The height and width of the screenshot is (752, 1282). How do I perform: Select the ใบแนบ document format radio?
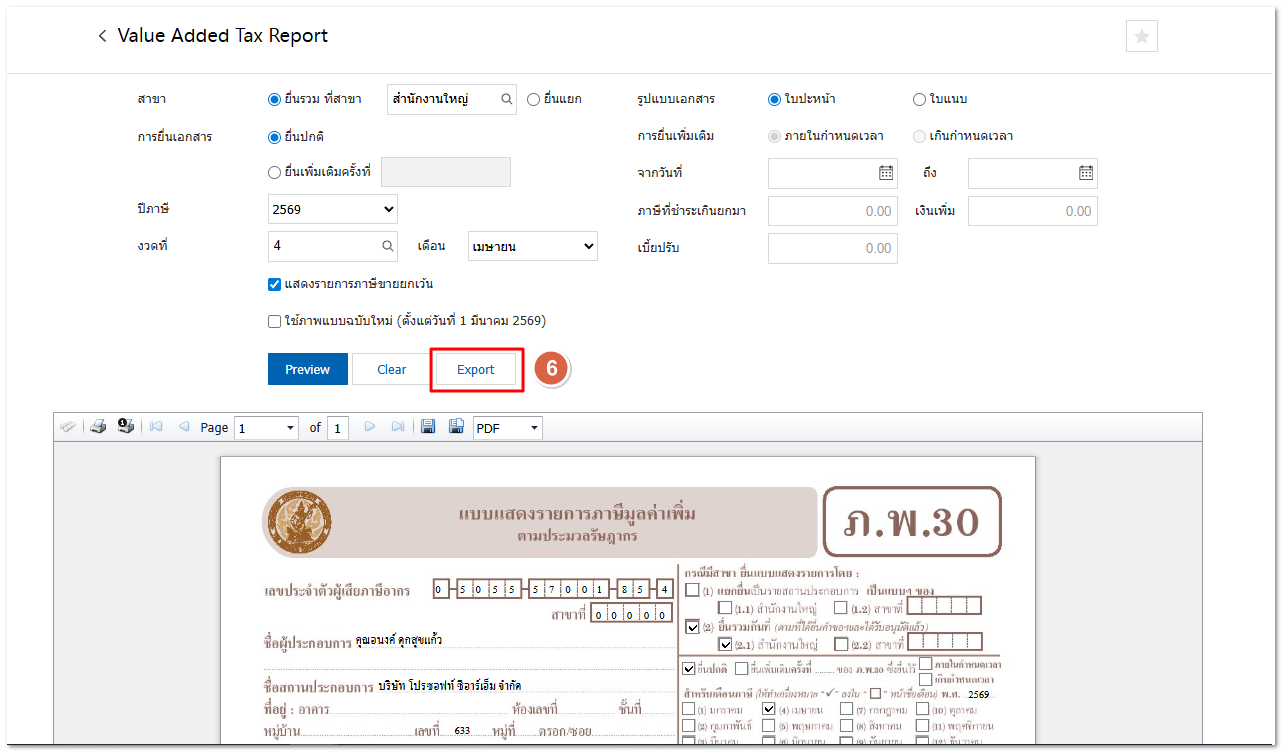(x=919, y=99)
